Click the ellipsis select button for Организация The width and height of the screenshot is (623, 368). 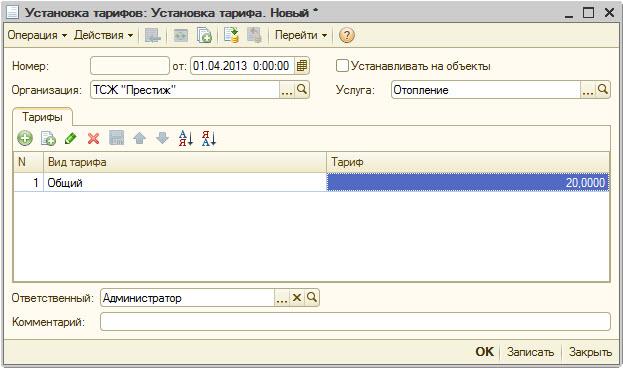tap(287, 90)
